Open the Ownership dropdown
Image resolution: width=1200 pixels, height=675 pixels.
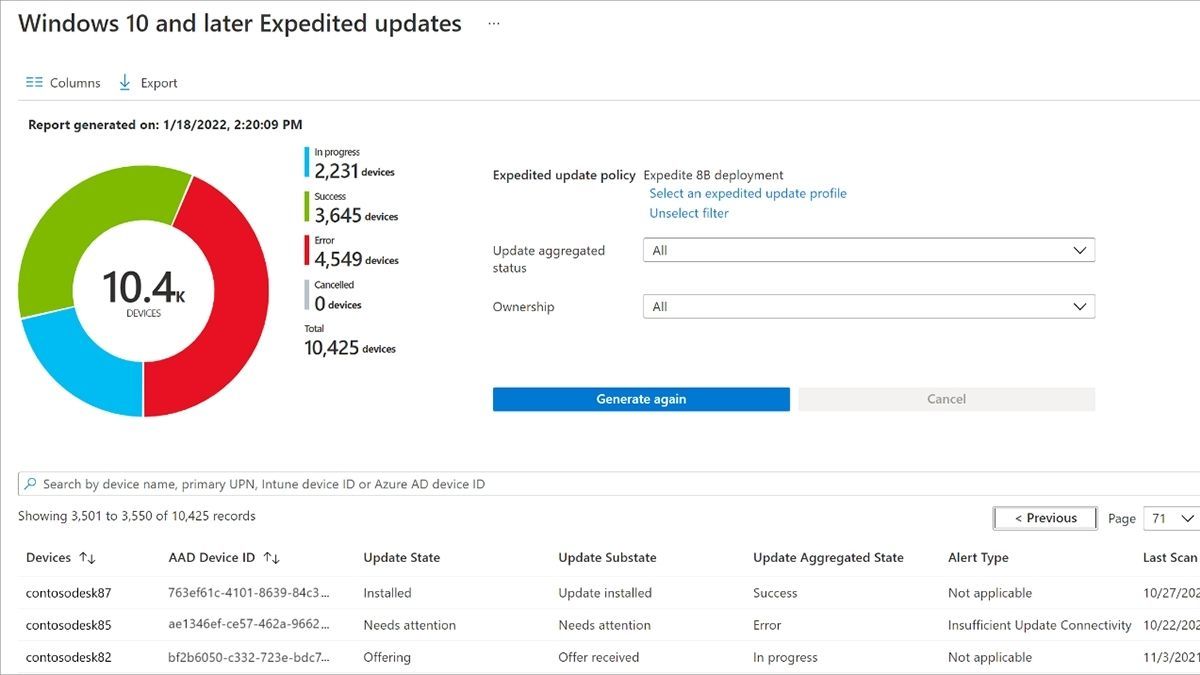click(869, 307)
